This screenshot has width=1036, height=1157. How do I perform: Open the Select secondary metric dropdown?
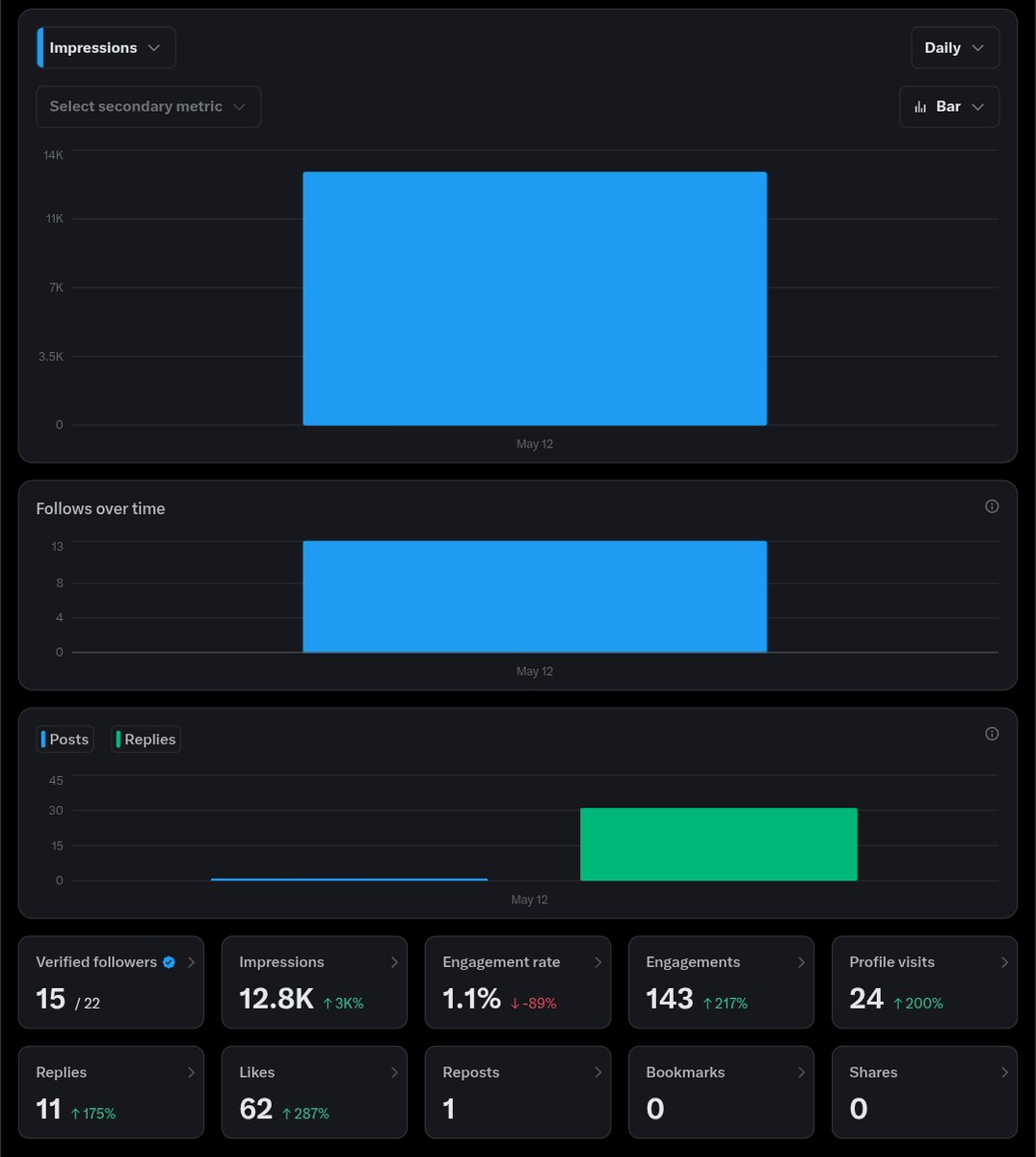(x=148, y=106)
